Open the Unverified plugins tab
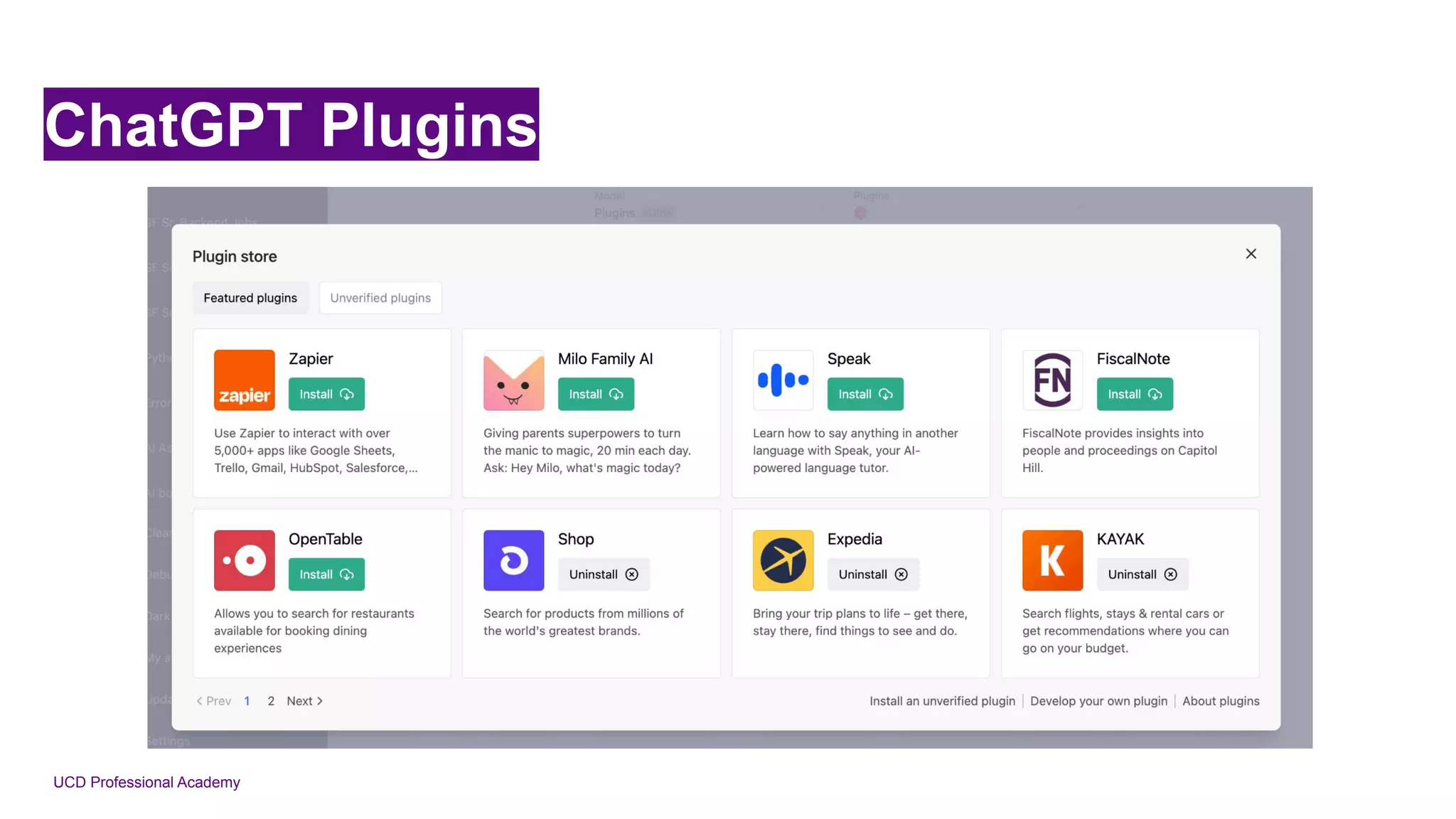The height and width of the screenshot is (819, 1456). (380, 298)
